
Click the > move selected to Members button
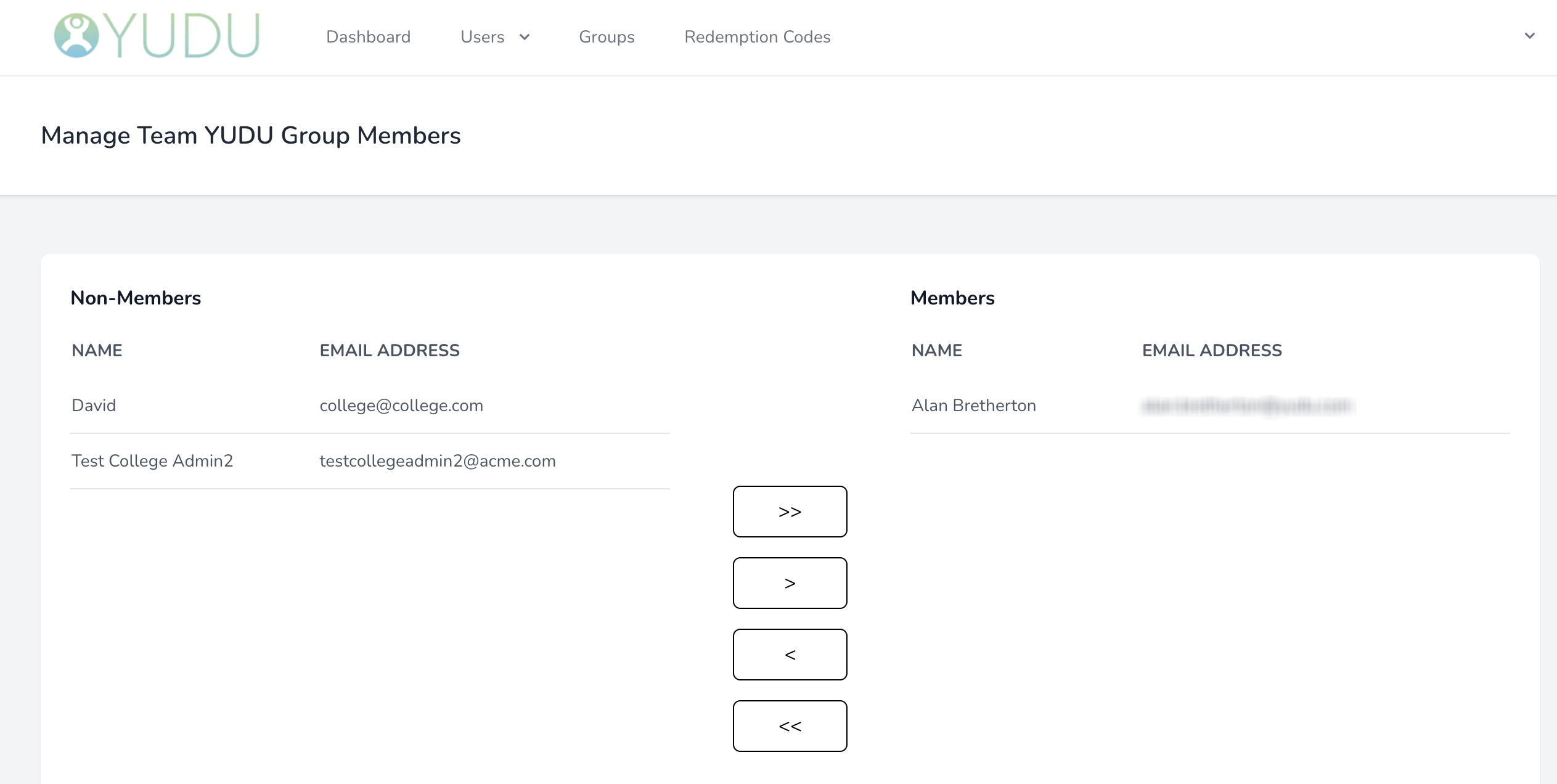tap(790, 582)
